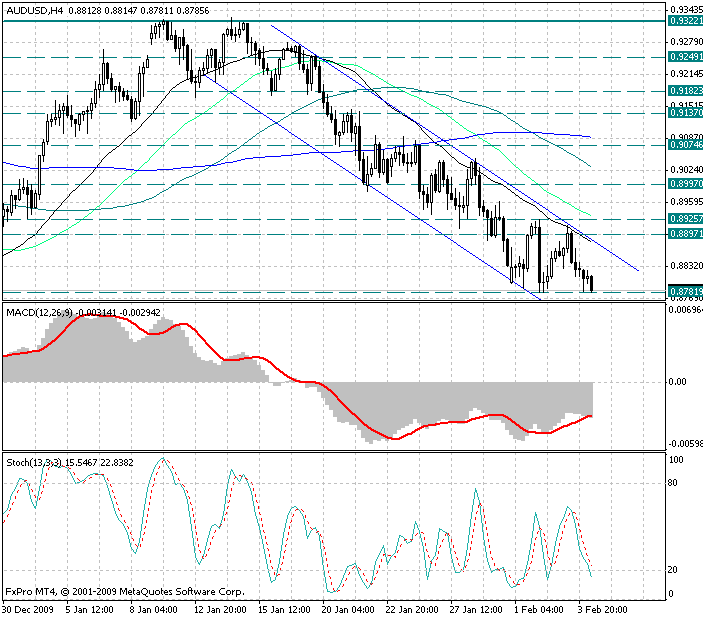Click the 12 Jan 20:00 time label

click(220, 610)
